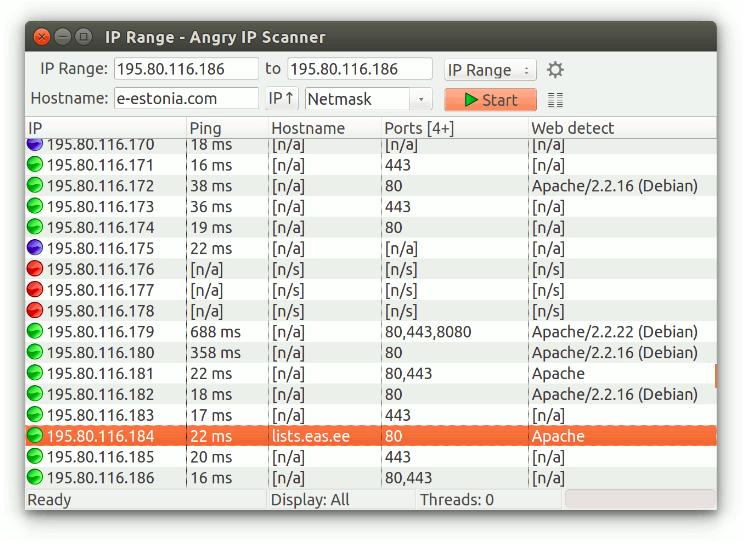Screen dimensions: 755x542
Task: Click the green status icon for 195.80.116.171
Action: (35, 165)
